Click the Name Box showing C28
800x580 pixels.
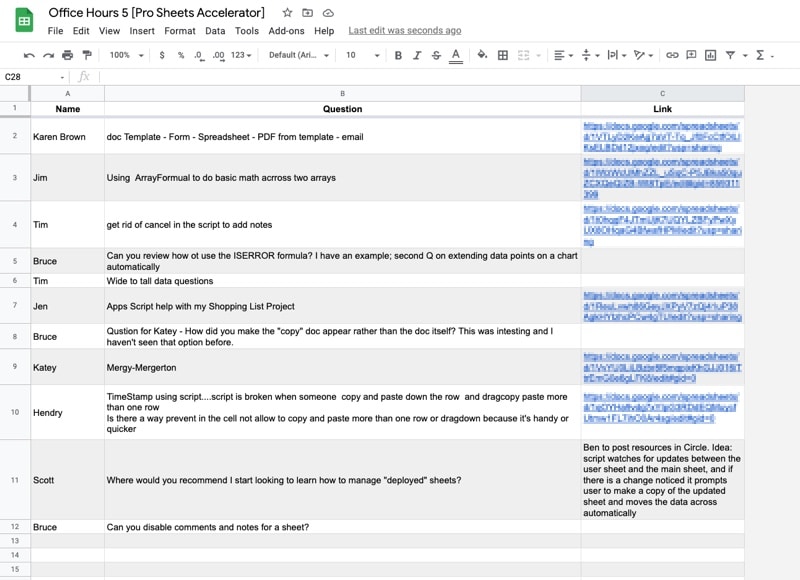tap(34, 77)
